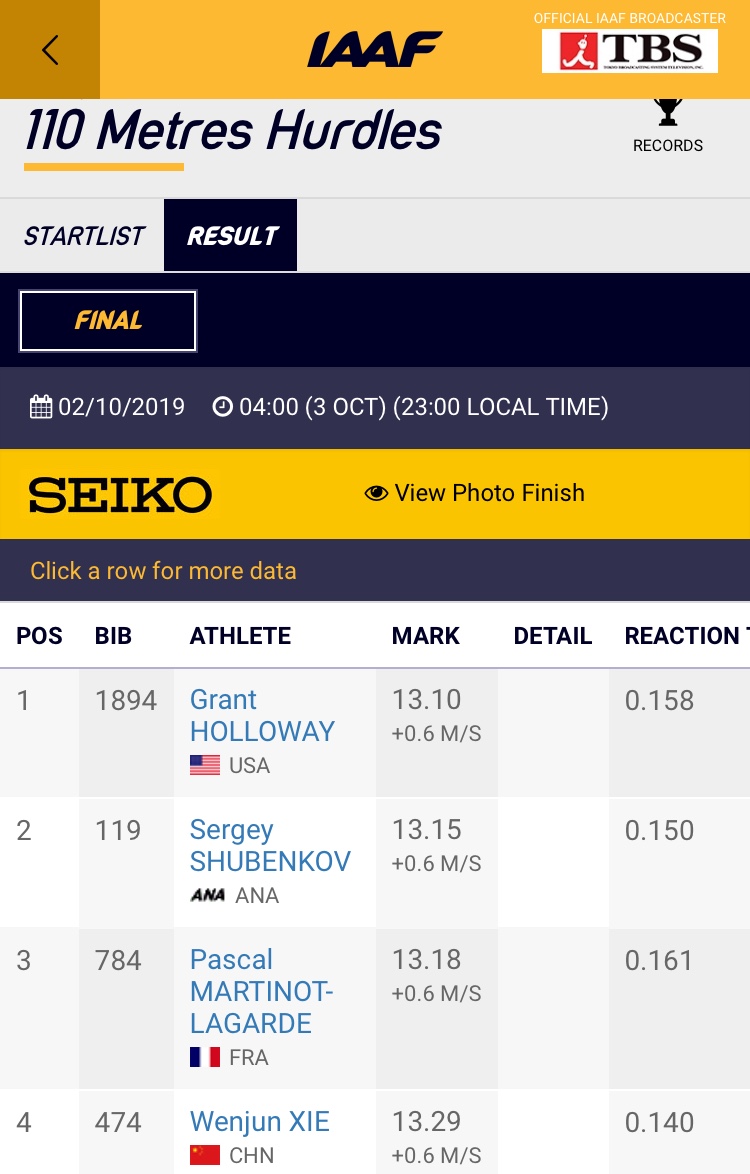Expand the row with mark 13.10
Image resolution: width=750 pixels, height=1174 pixels.
pyautogui.click(x=375, y=733)
